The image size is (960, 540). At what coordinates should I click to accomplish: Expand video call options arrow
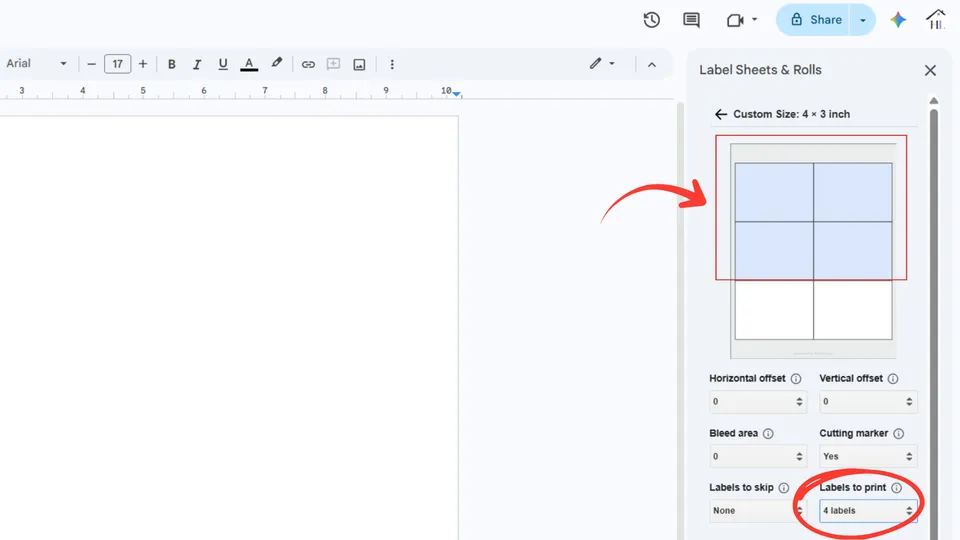point(754,20)
